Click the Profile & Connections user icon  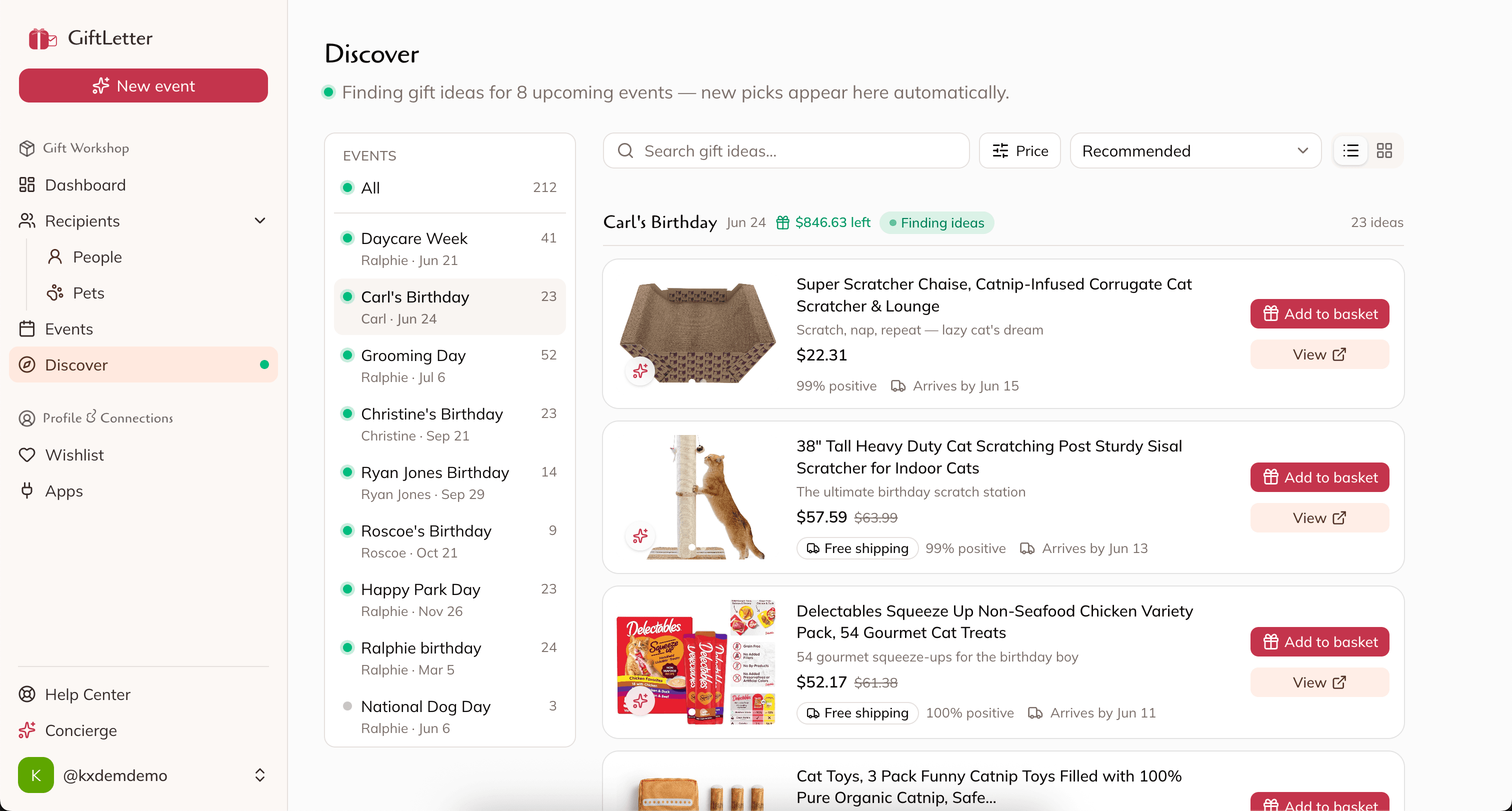(27, 418)
